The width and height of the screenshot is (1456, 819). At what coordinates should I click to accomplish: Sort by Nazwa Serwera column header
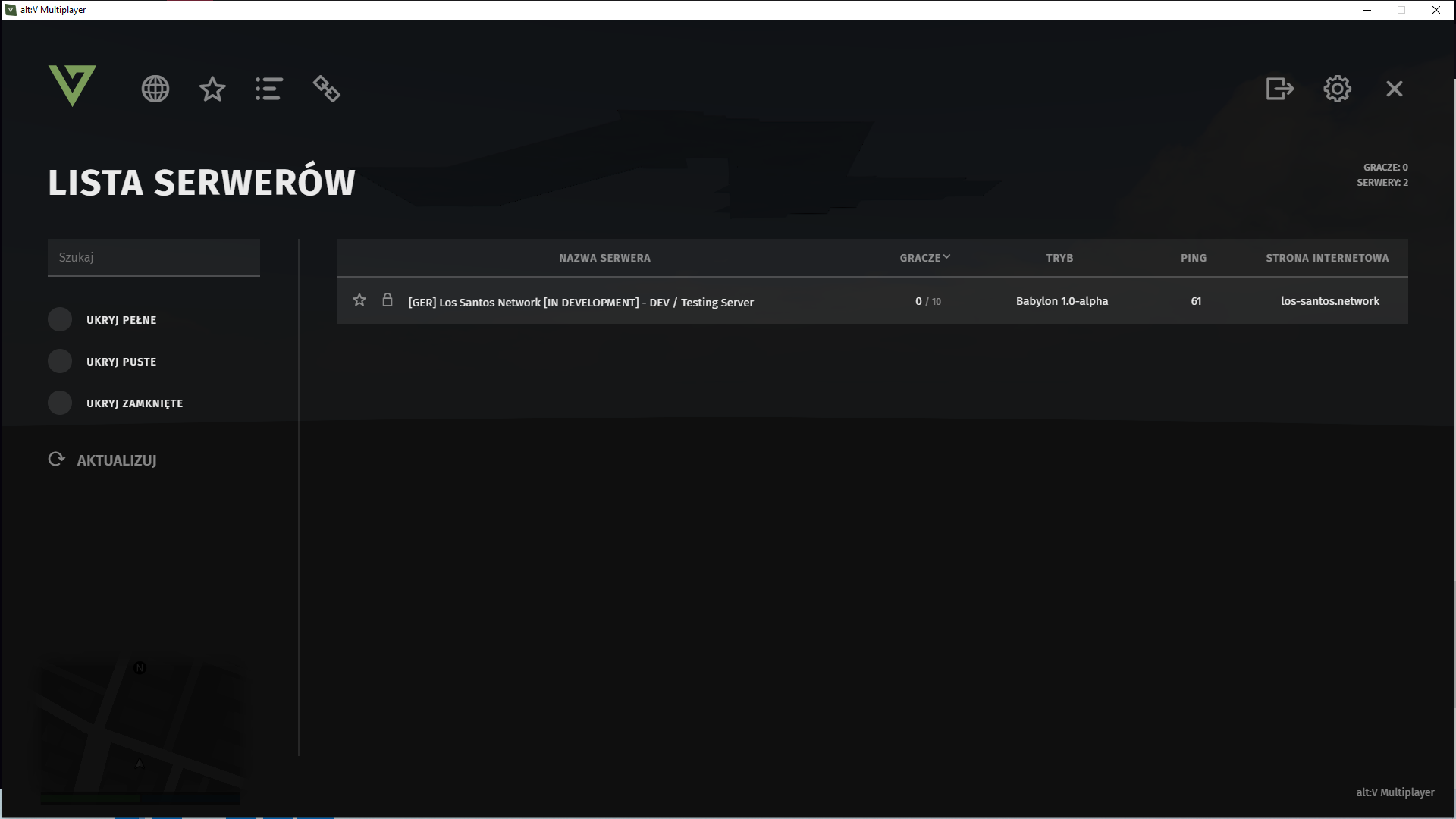604,258
